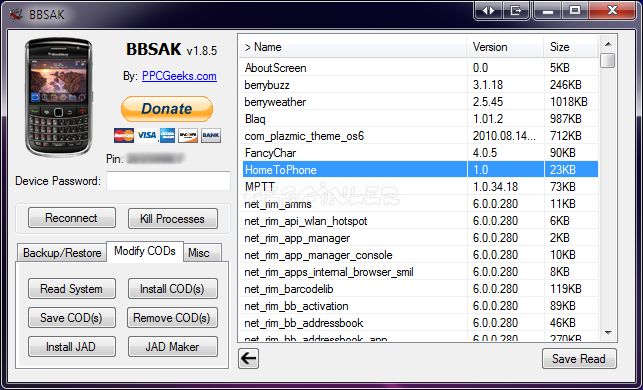The width and height of the screenshot is (643, 390).
Task: Click the BBSAK app icon in title bar
Action: point(16,14)
